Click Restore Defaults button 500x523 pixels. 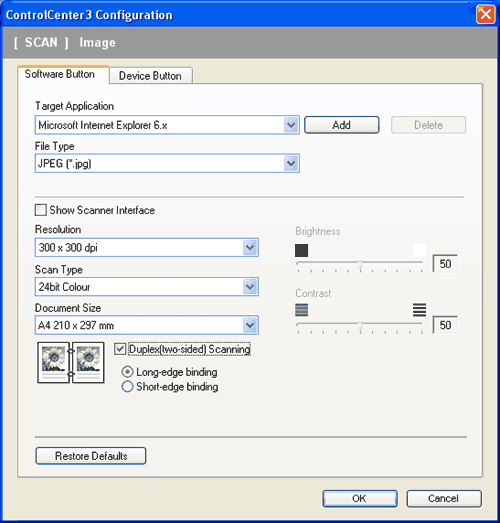click(x=91, y=456)
